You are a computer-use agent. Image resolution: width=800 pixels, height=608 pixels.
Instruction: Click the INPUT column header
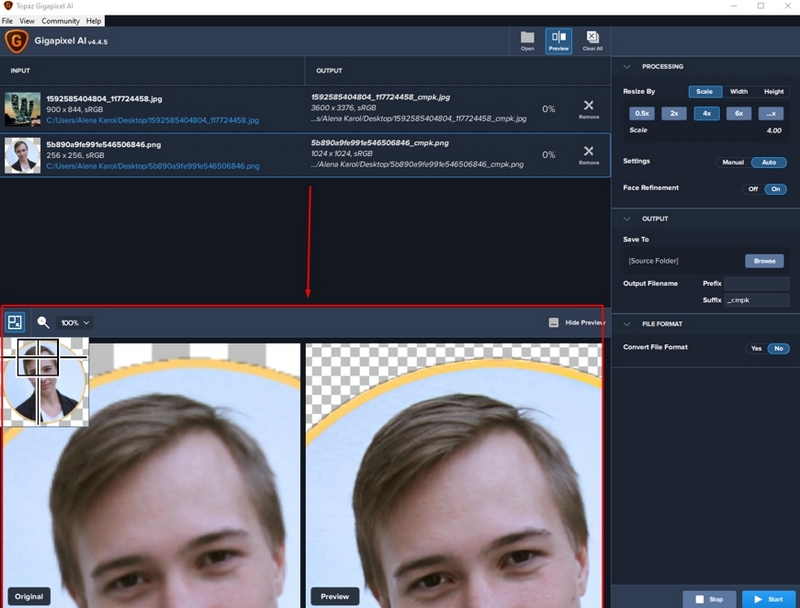coord(20,70)
